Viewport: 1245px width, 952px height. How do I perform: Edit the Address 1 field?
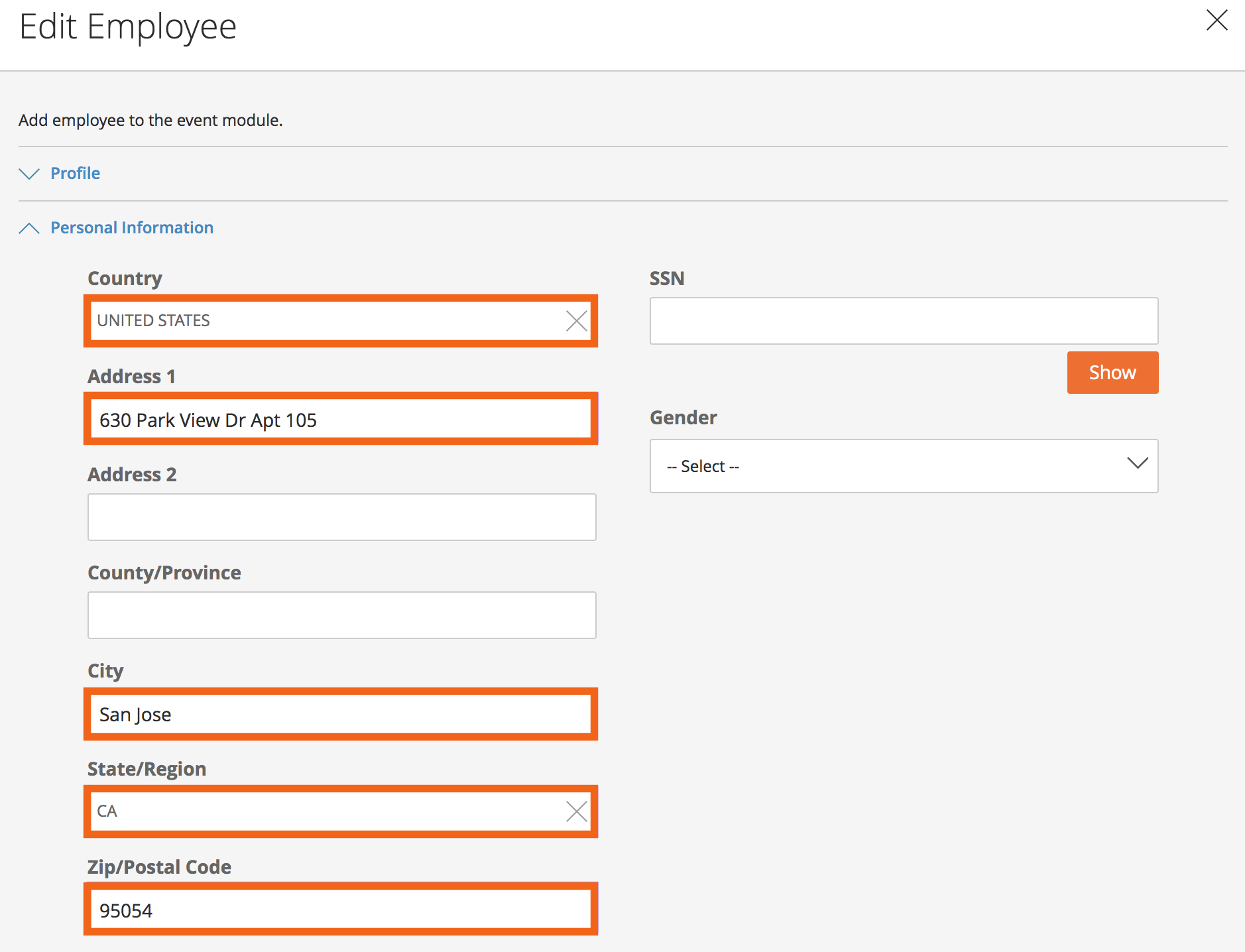tap(341, 419)
